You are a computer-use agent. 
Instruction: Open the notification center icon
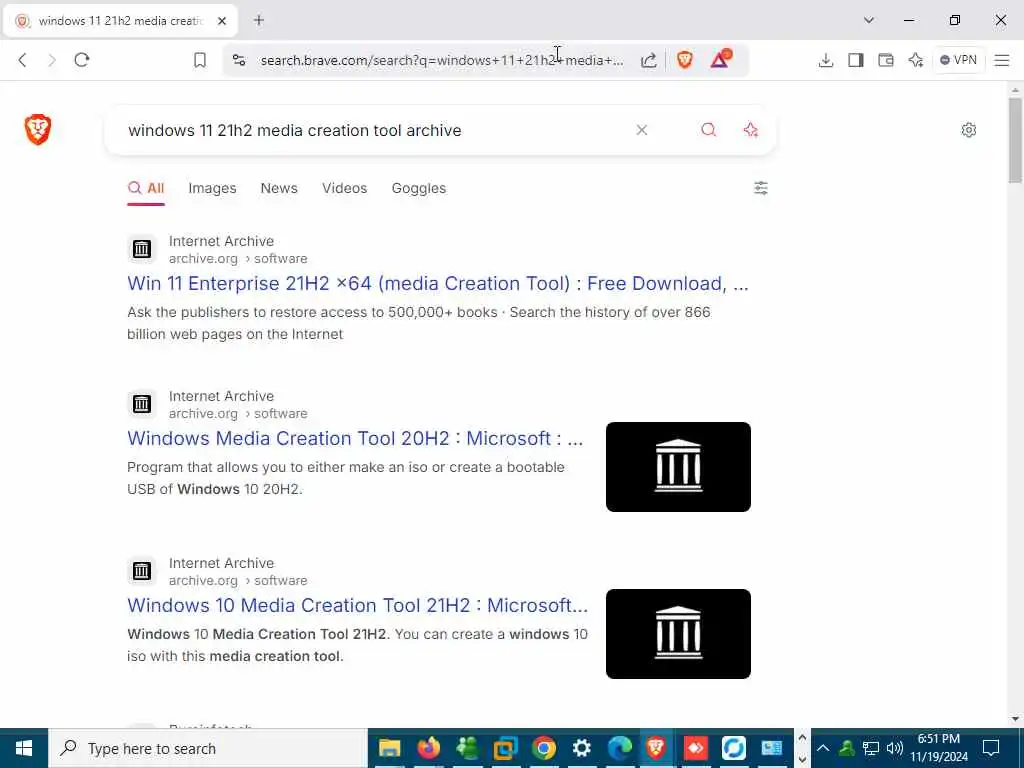(x=991, y=748)
